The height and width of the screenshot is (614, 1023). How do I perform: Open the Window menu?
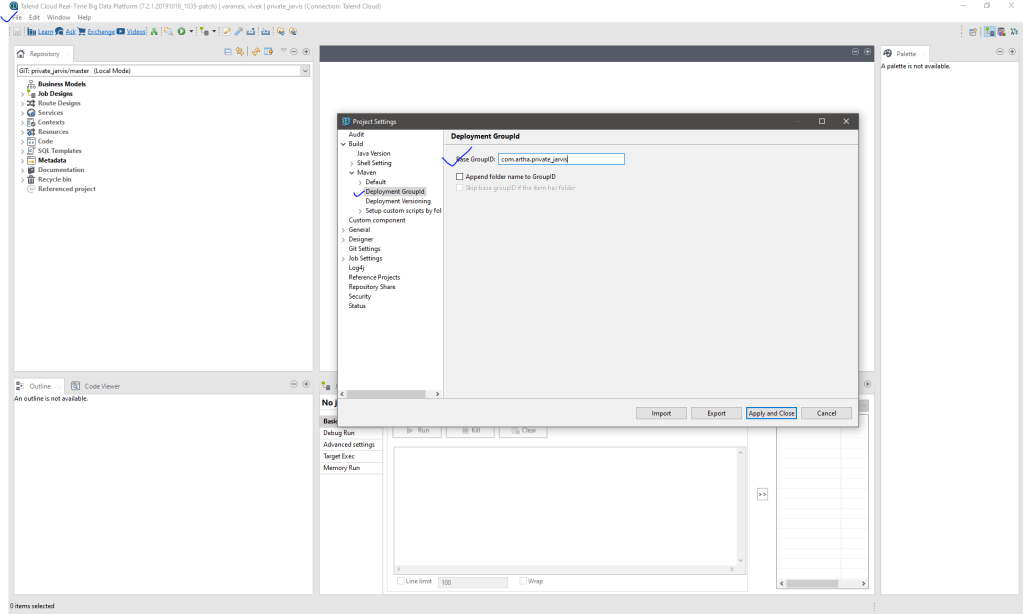58,17
